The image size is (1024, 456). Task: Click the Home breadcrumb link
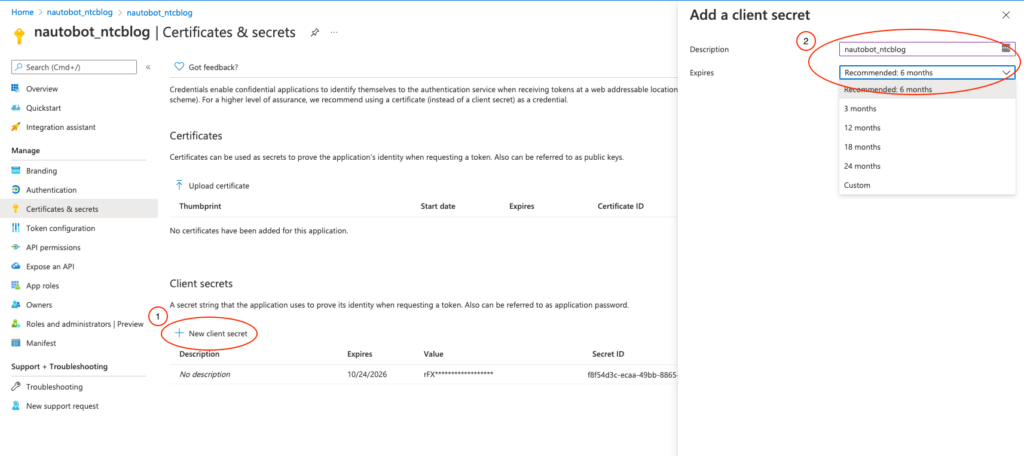22,12
